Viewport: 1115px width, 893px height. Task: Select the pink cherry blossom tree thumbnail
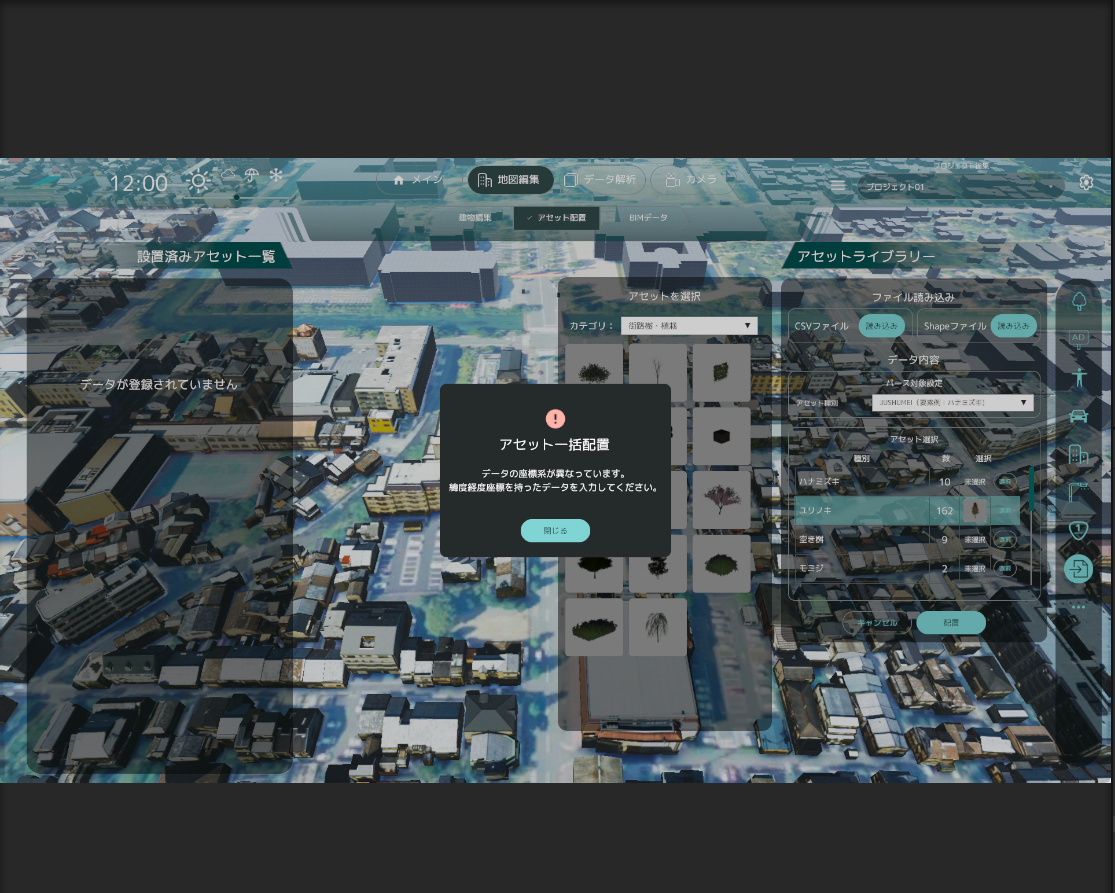721,499
